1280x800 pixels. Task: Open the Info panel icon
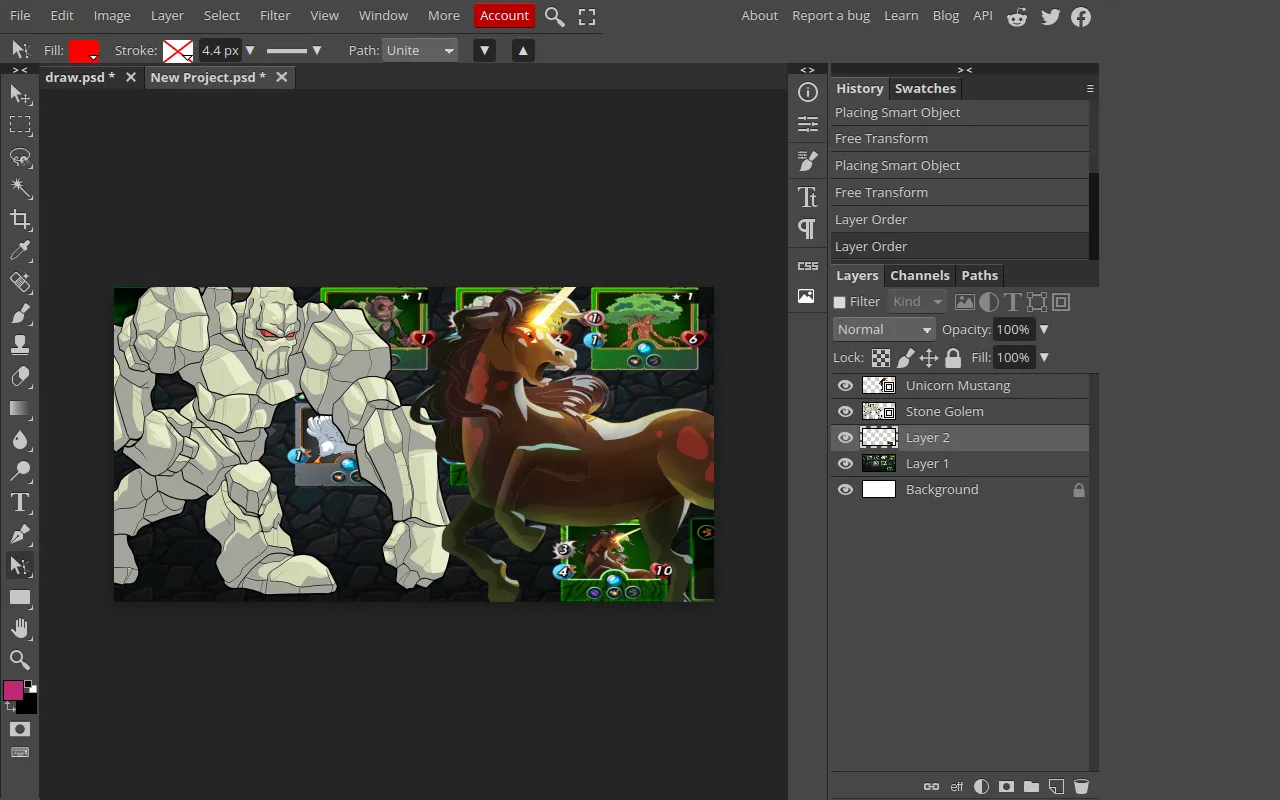(807, 92)
